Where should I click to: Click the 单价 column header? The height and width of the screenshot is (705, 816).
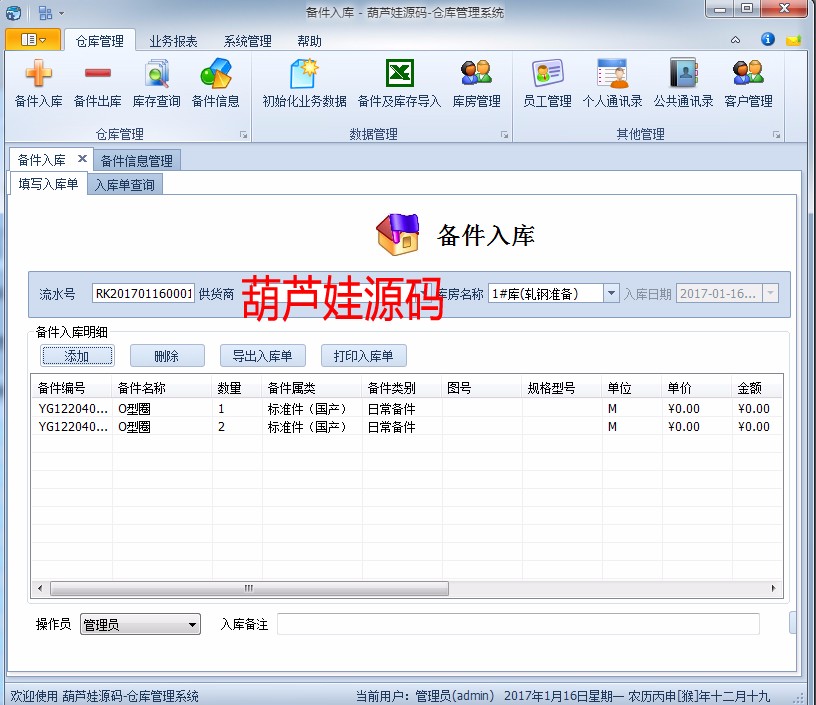(697, 388)
